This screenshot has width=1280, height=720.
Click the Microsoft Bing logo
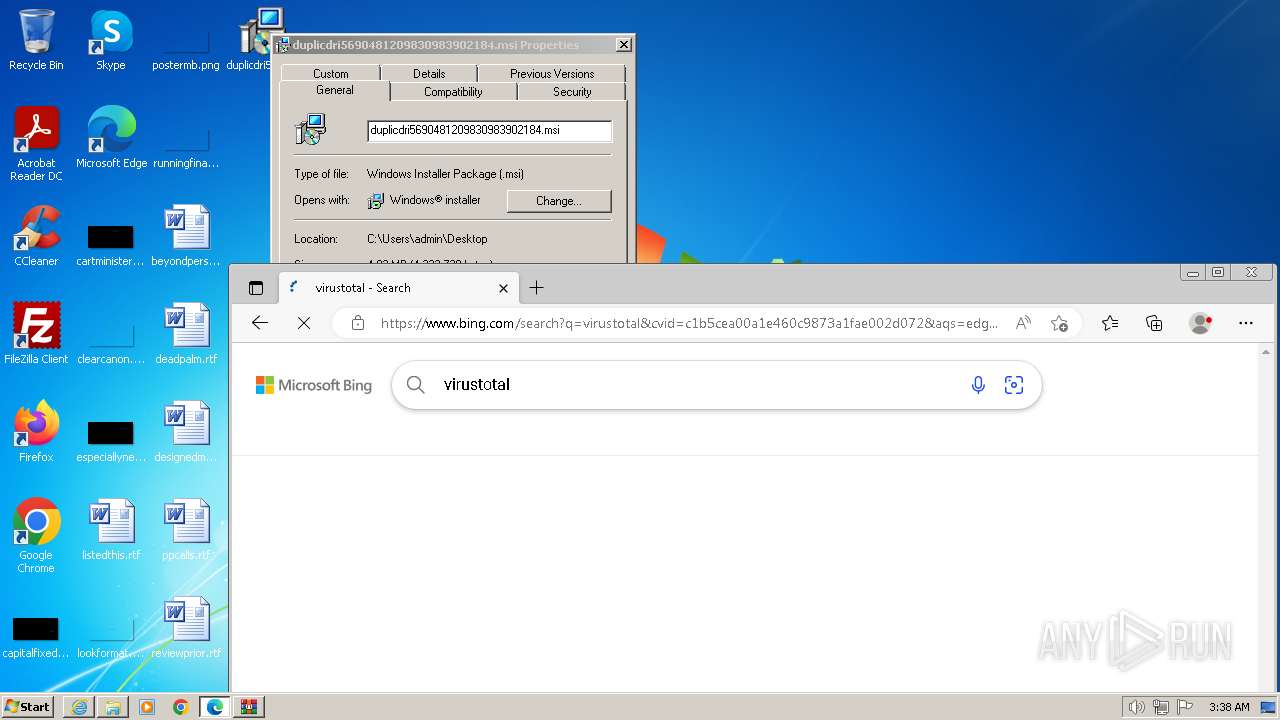(314, 385)
